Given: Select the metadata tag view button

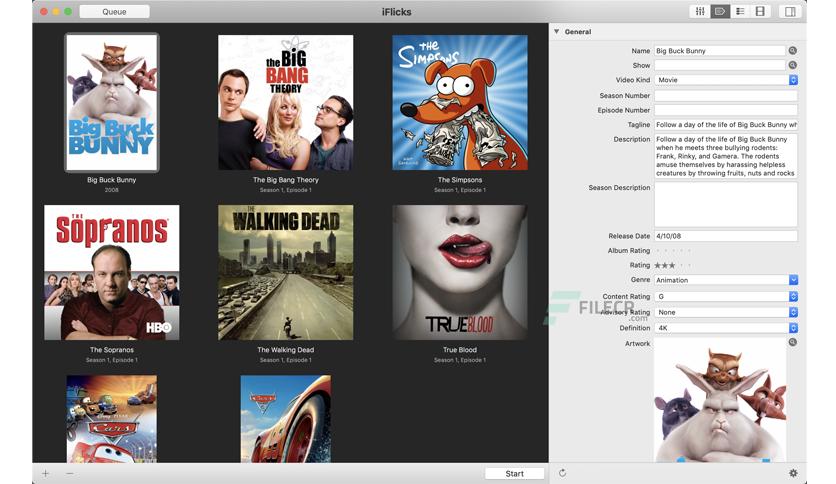Looking at the screenshot, I should pos(720,11).
